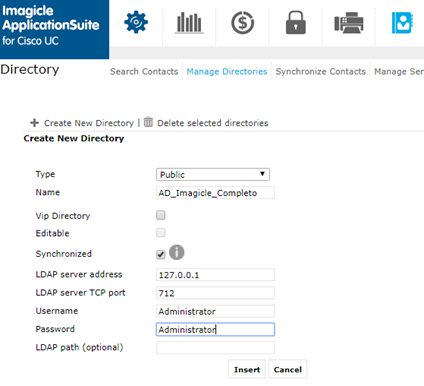The width and height of the screenshot is (424, 386).
Task: Click the plus icon for new directory
Action: pos(34,123)
